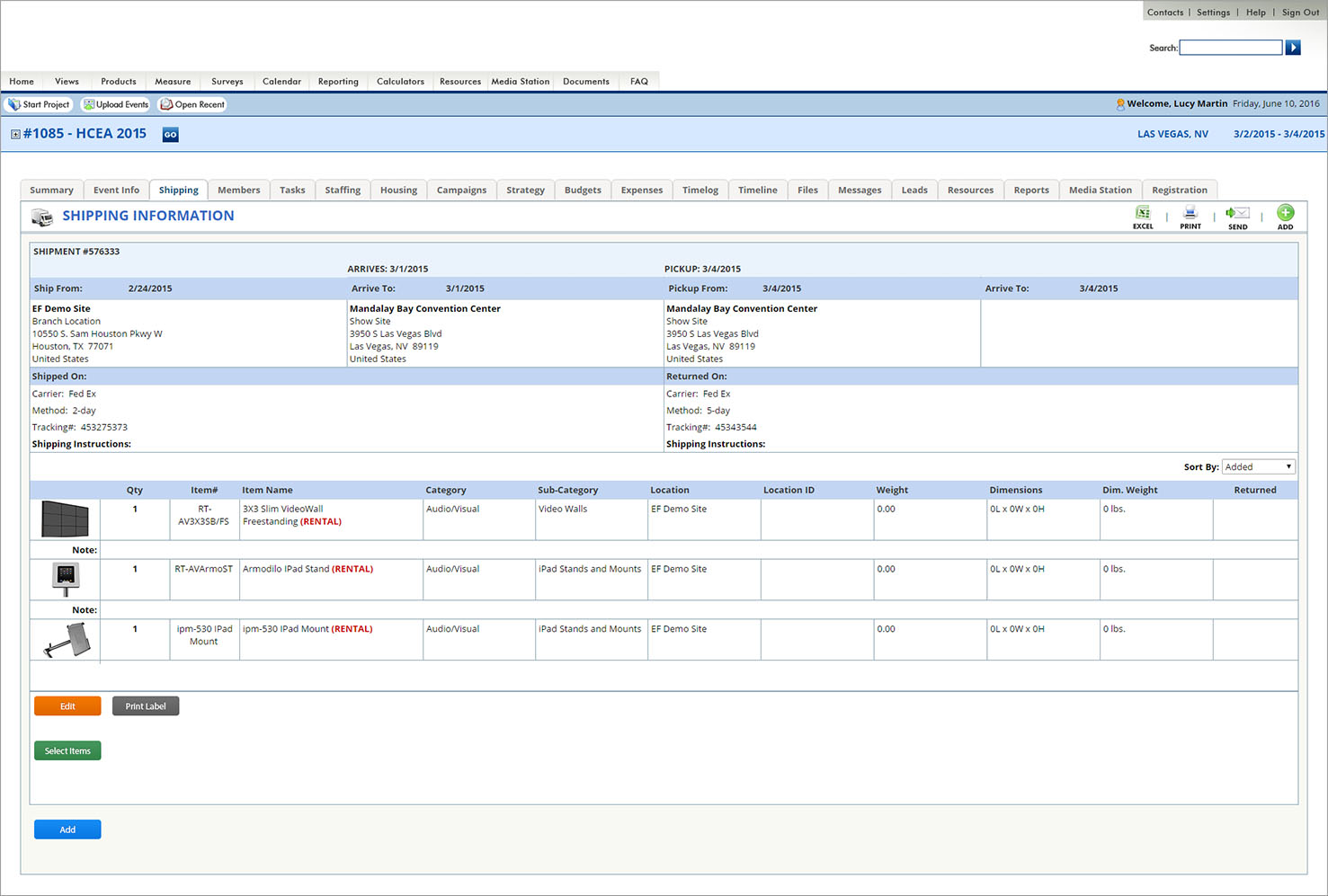Click the orange Edit button
This screenshot has width=1328, height=896.
pos(67,706)
